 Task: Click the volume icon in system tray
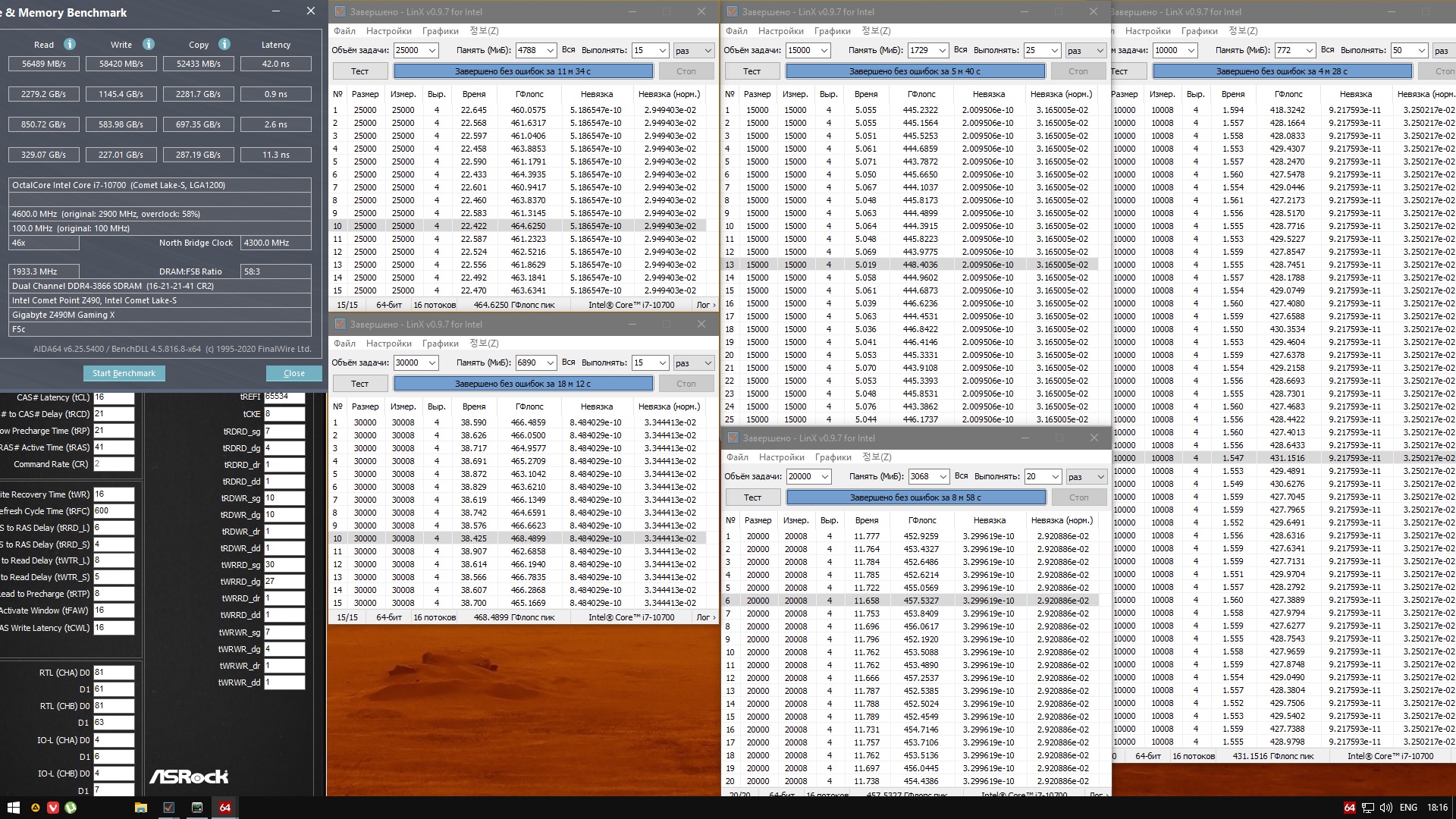1385,808
